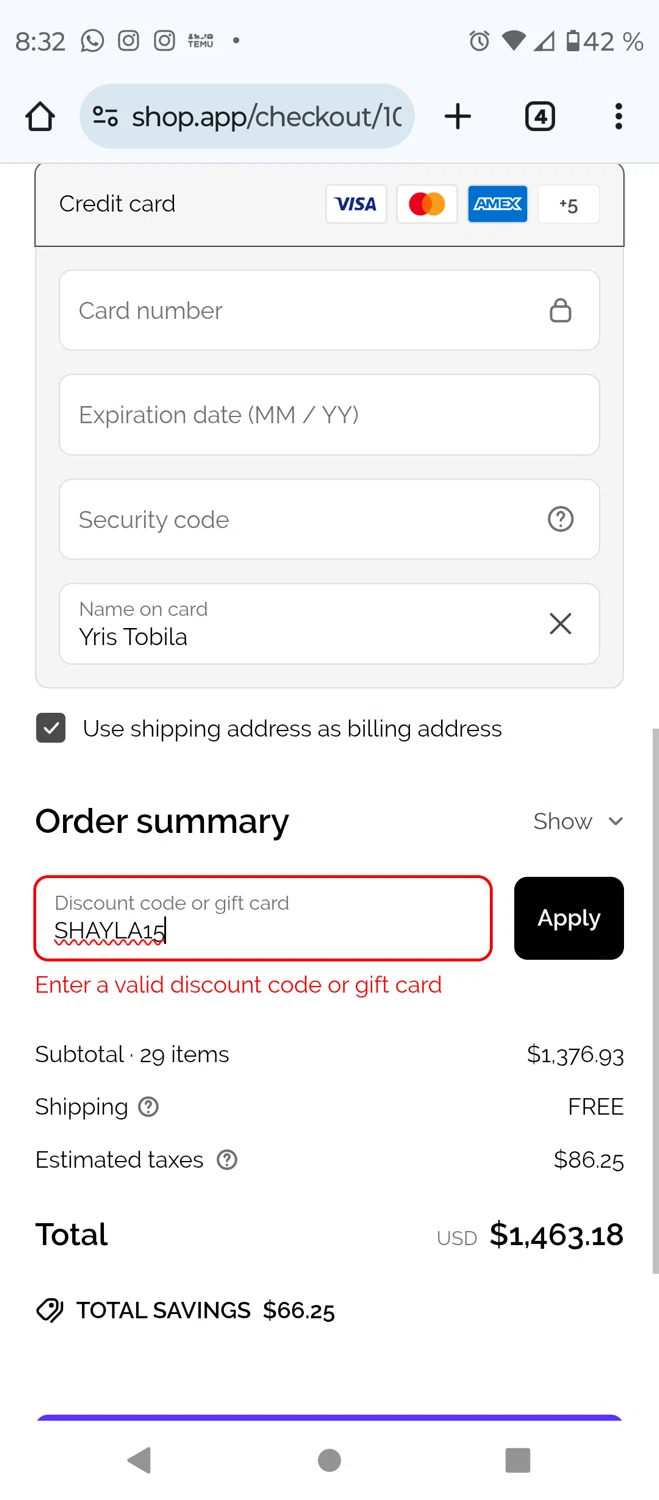Tap the Estimated taxes help icon
The image size is (659, 1500).
pyautogui.click(x=227, y=1160)
